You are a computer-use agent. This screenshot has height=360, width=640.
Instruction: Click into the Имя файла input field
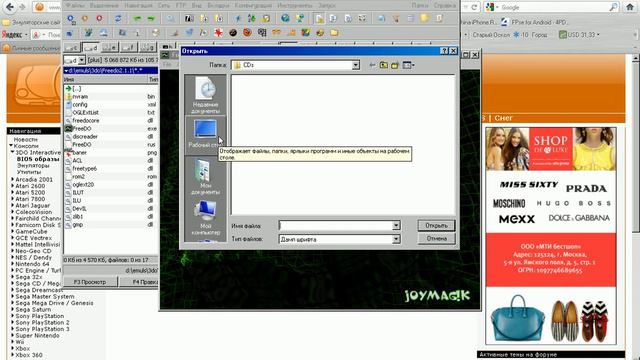(x=336, y=226)
